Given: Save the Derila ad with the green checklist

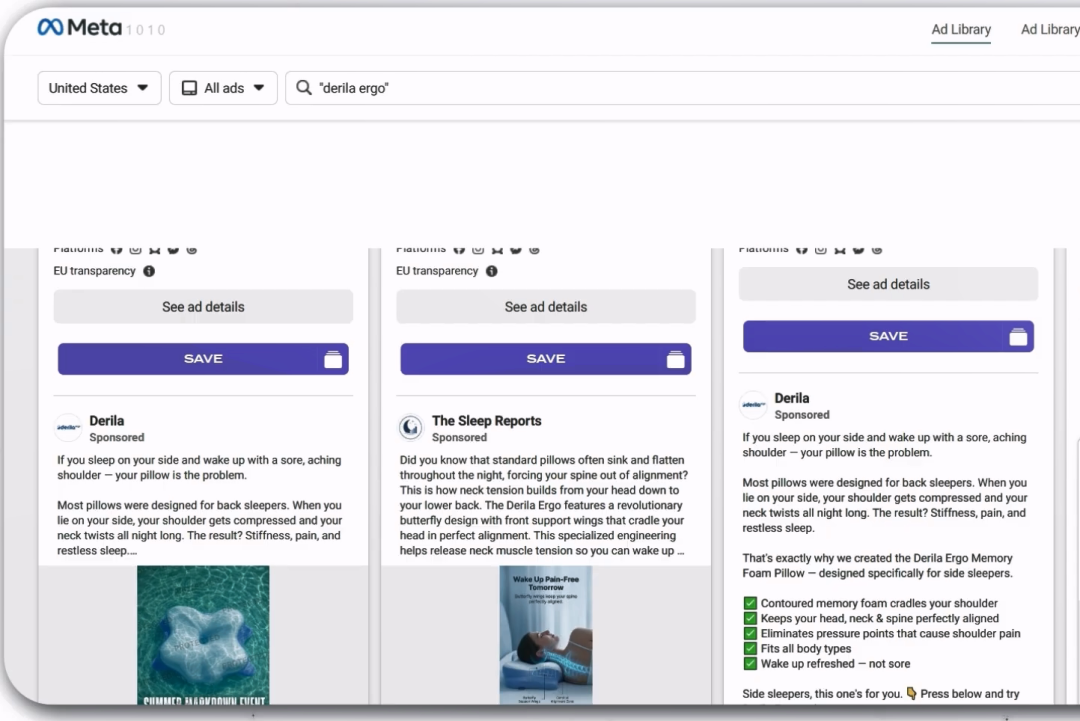Looking at the screenshot, I should point(889,336).
